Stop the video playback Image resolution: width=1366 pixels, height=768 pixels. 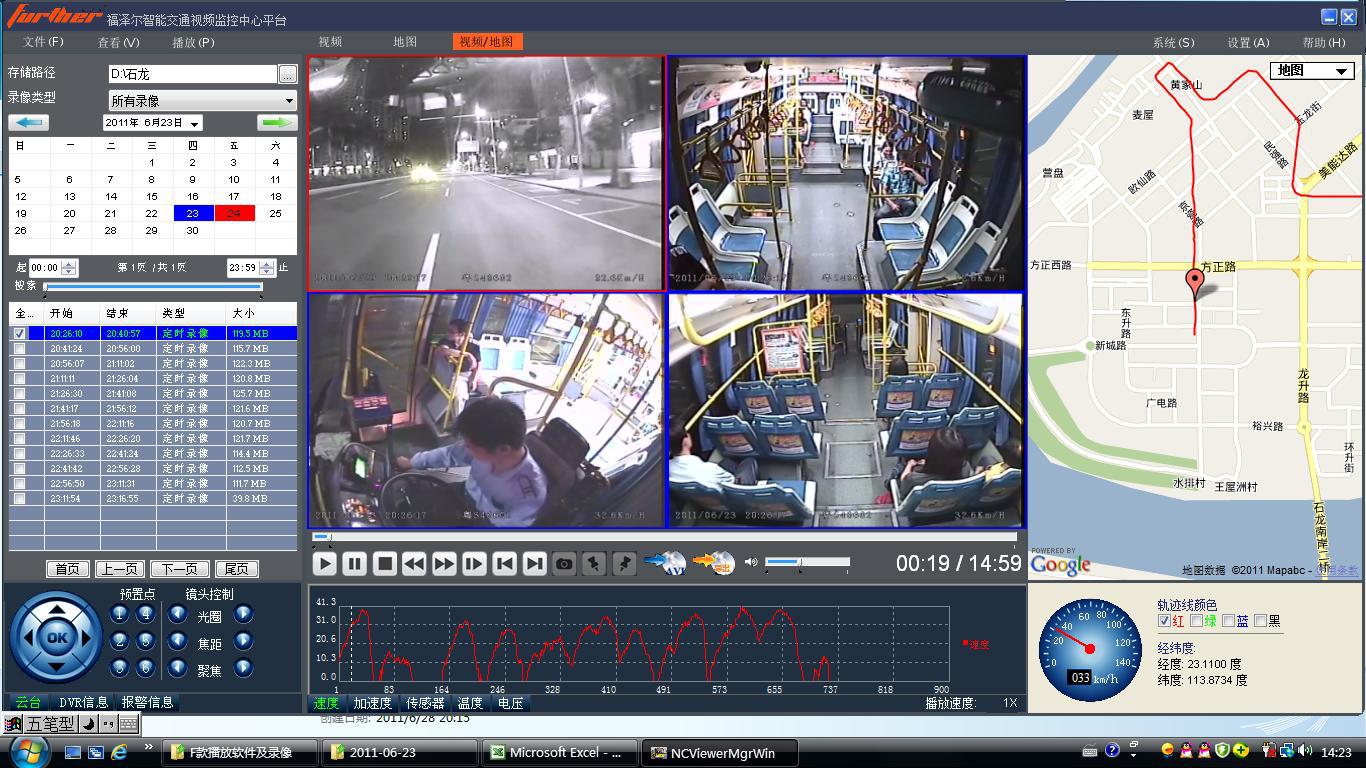[385, 564]
